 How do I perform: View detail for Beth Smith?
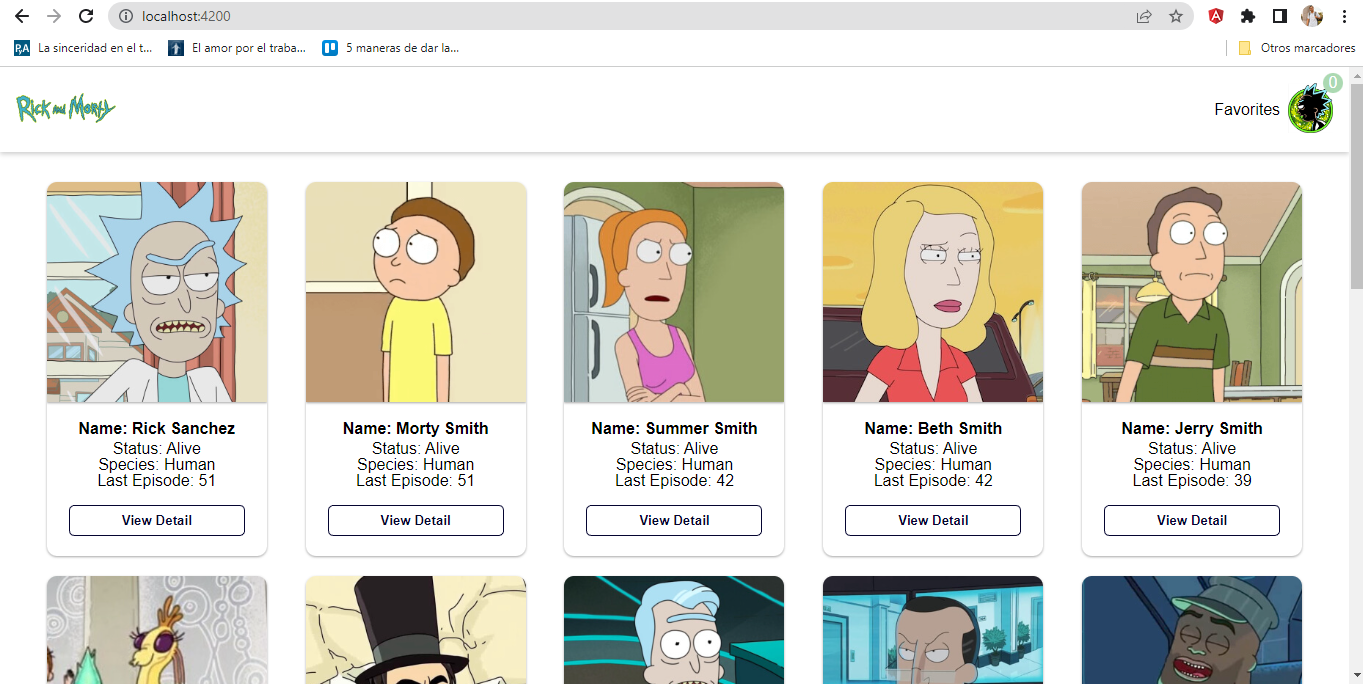(932, 520)
